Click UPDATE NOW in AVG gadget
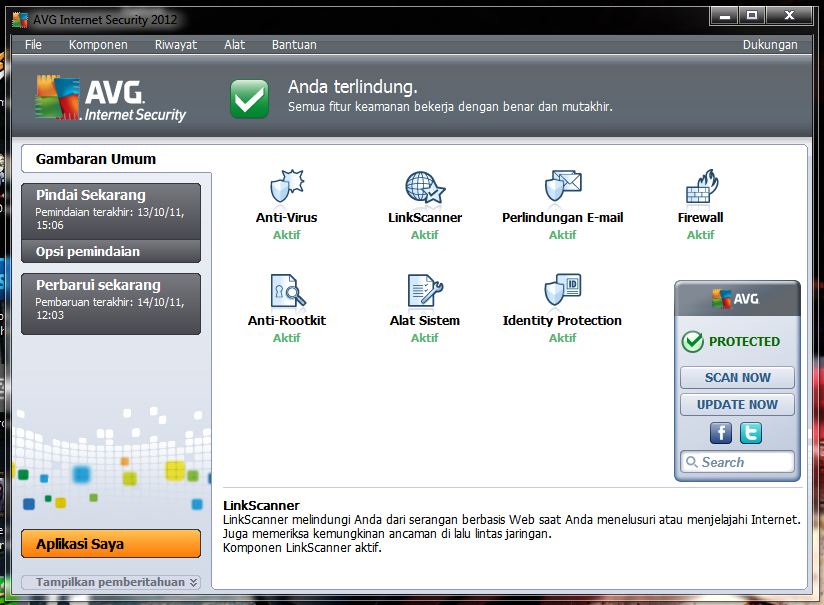This screenshot has width=824, height=605. click(737, 404)
